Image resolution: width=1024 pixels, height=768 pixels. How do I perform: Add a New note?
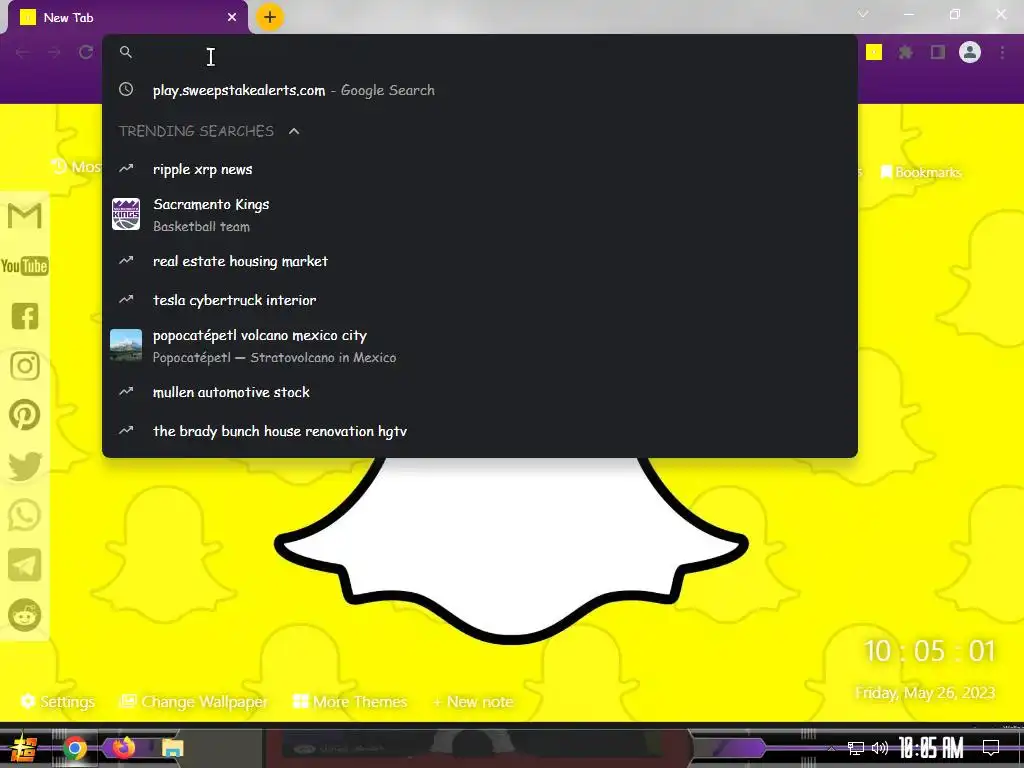point(473,702)
